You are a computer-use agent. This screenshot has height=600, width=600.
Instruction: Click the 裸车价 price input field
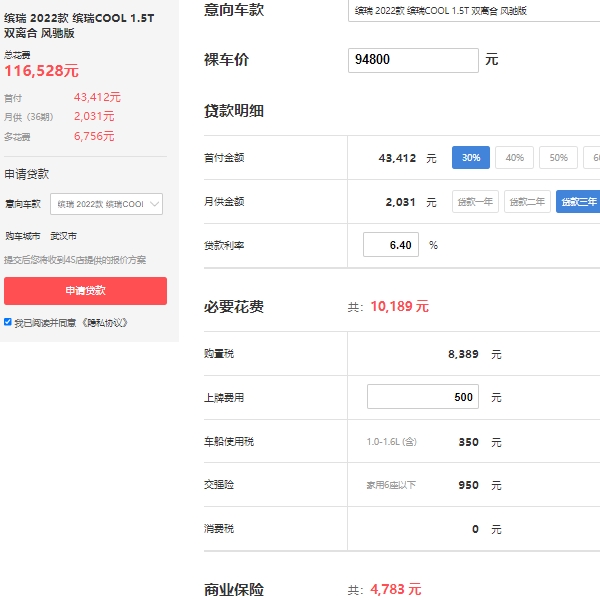click(x=414, y=60)
